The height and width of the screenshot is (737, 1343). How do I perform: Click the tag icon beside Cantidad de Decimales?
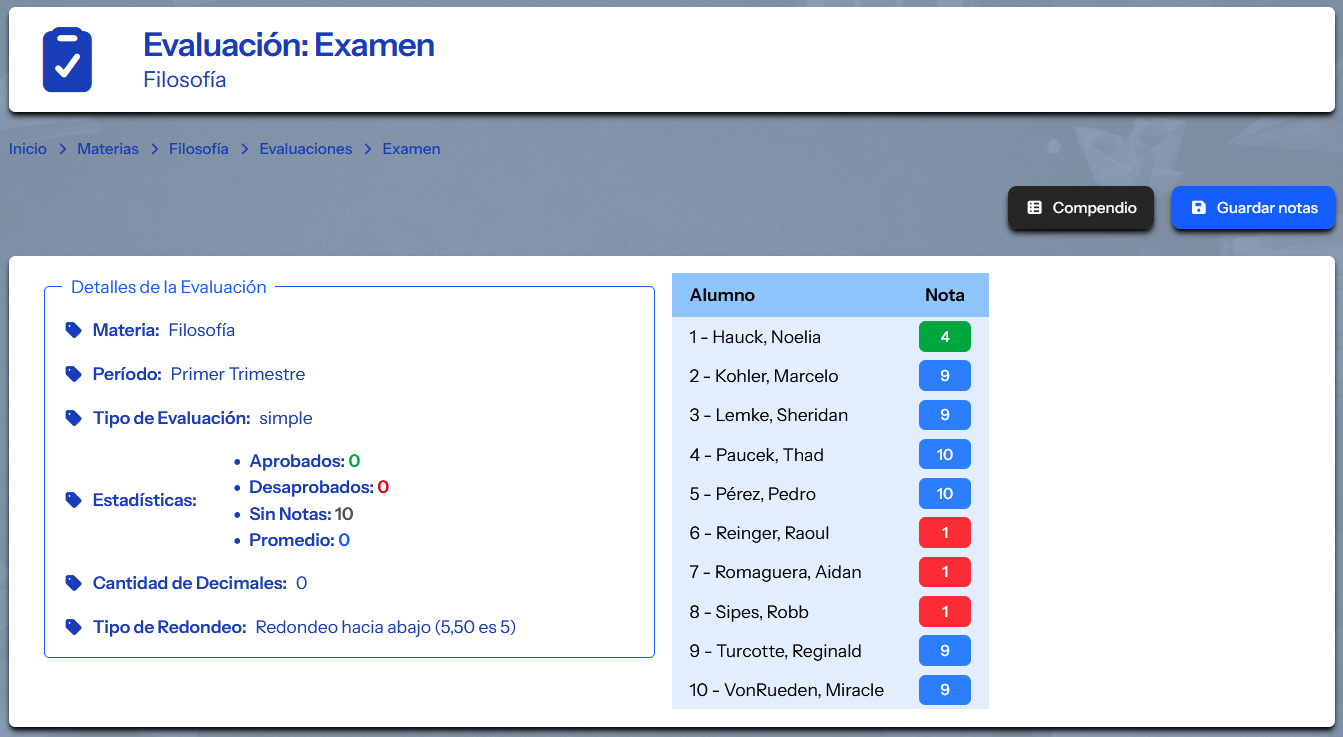(x=73, y=583)
